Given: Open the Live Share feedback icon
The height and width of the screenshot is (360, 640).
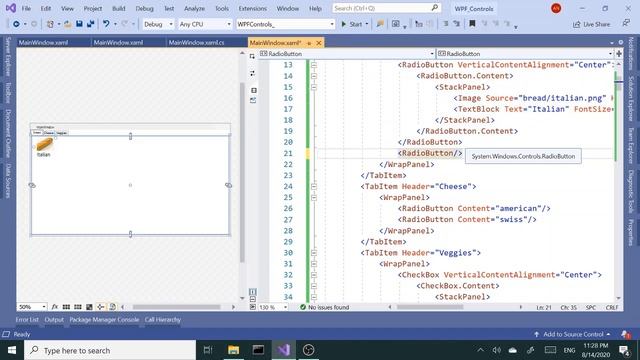Looking at the screenshot, I should (x=626, y=24).
